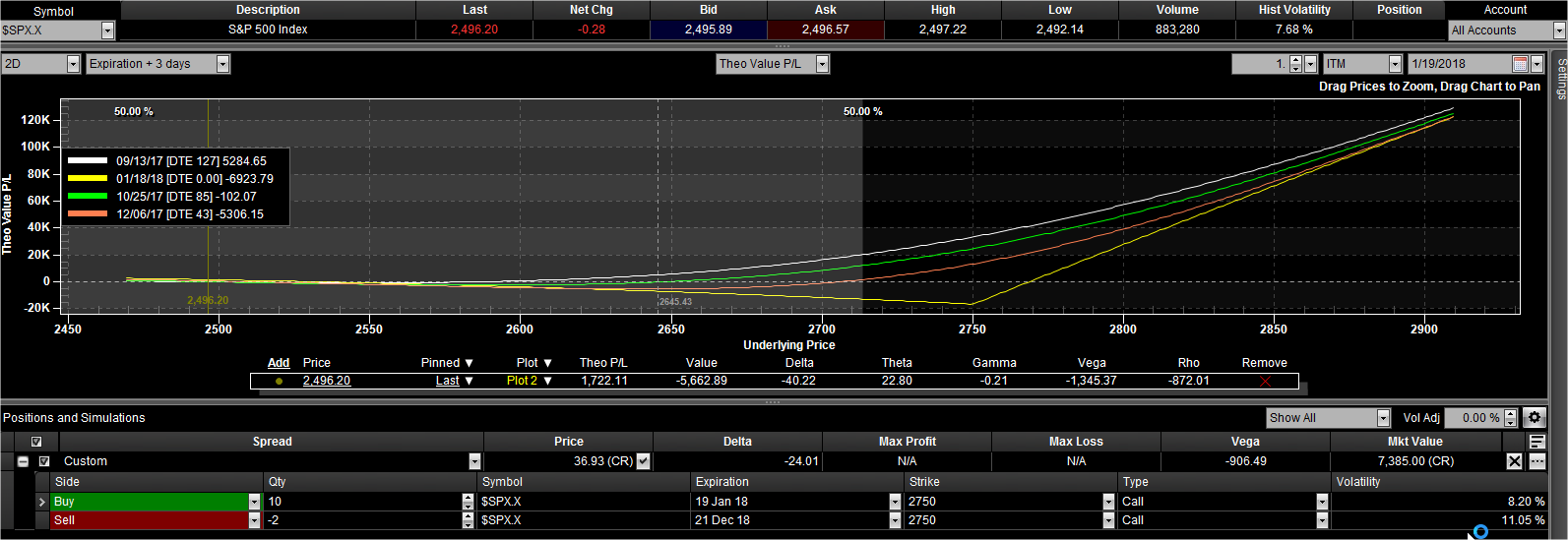Open the Custom spread ellipsis options

(1537, 461)
